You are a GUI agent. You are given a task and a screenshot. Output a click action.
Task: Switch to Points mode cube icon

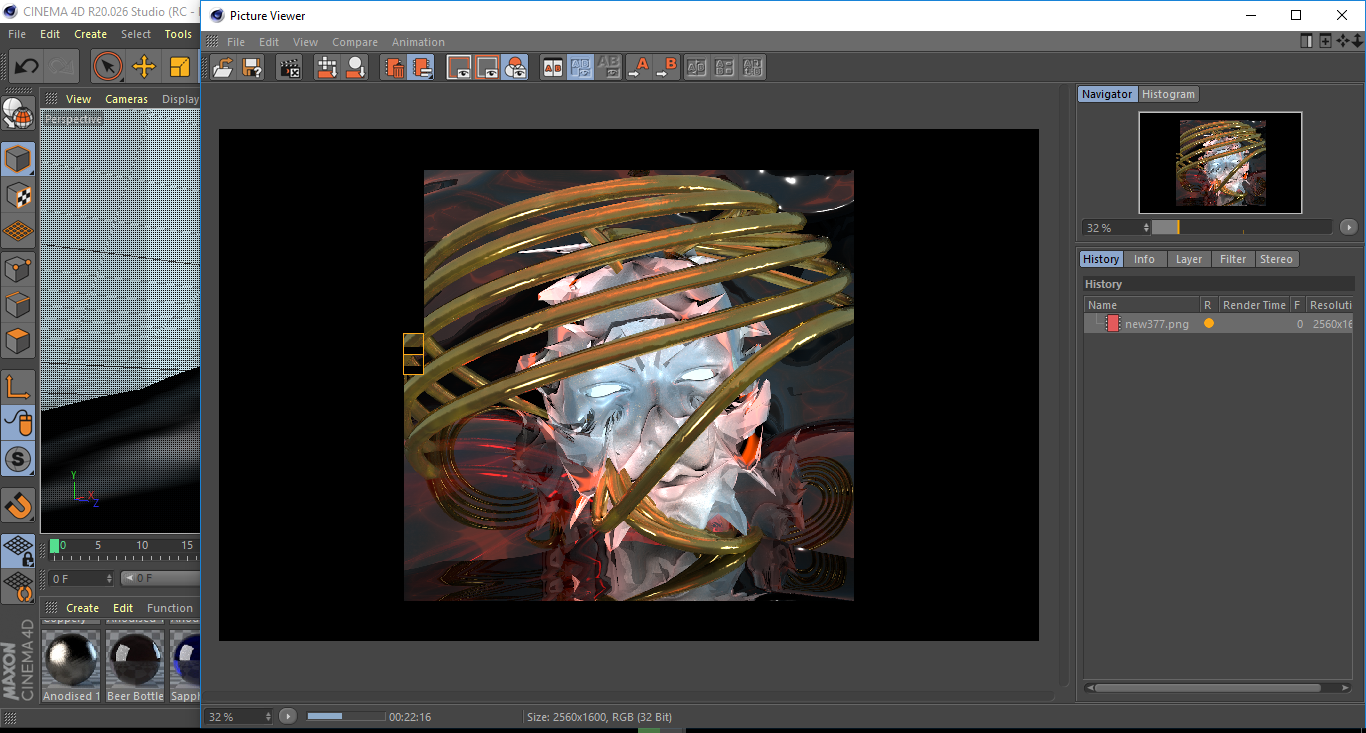click(x=18, y=269)
